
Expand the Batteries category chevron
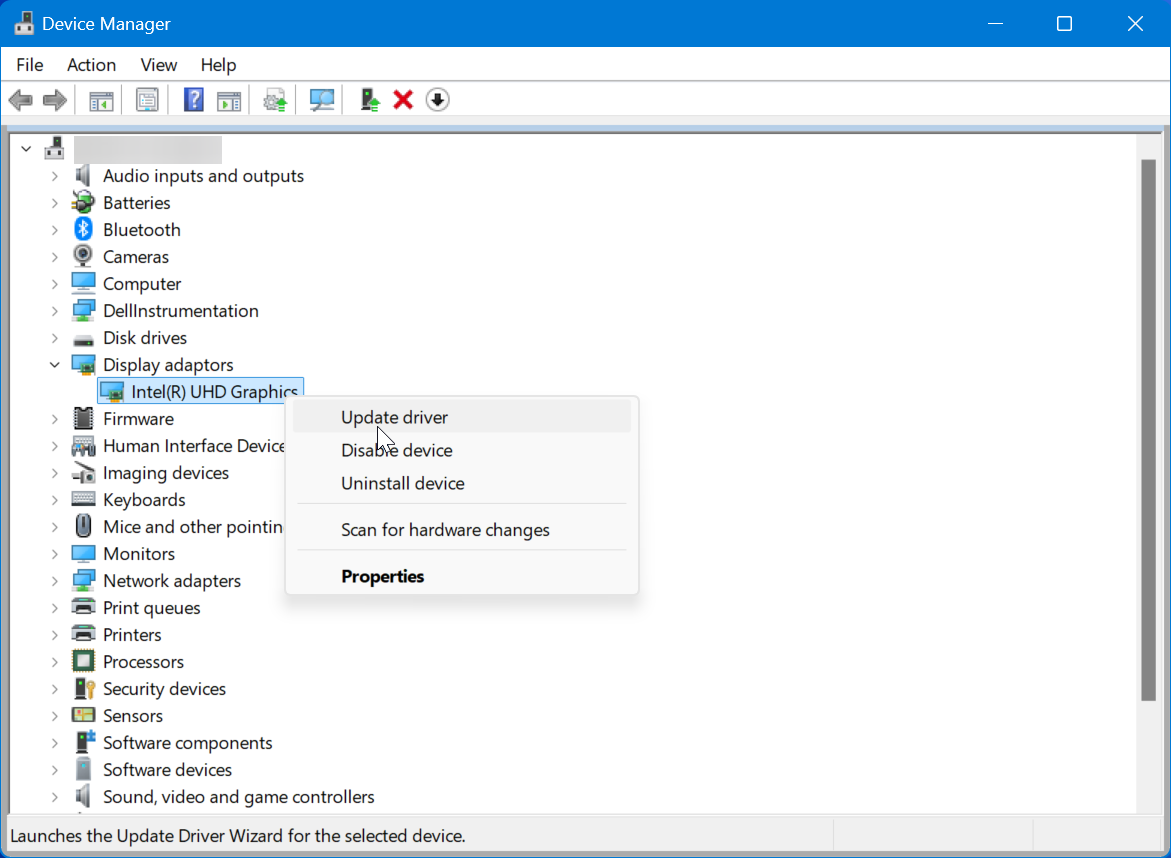(x=55, y=203)
